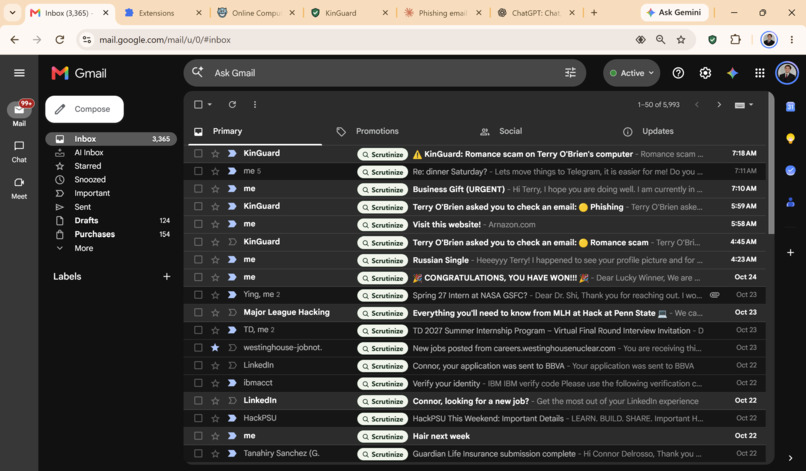Open the Google Account avatar in Gmail
Viewport: 806px width, 471px height.
[x=787, y=73]
